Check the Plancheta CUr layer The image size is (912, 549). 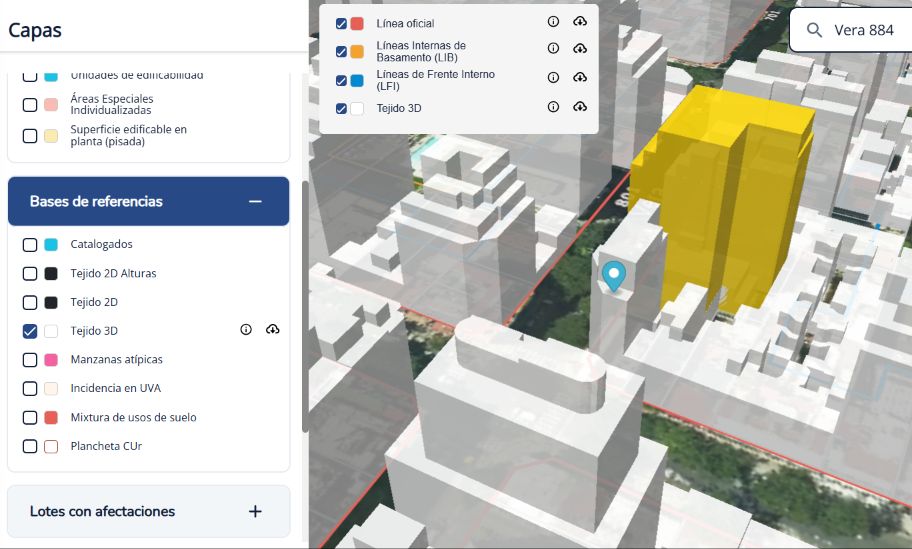tap(30, 446)
